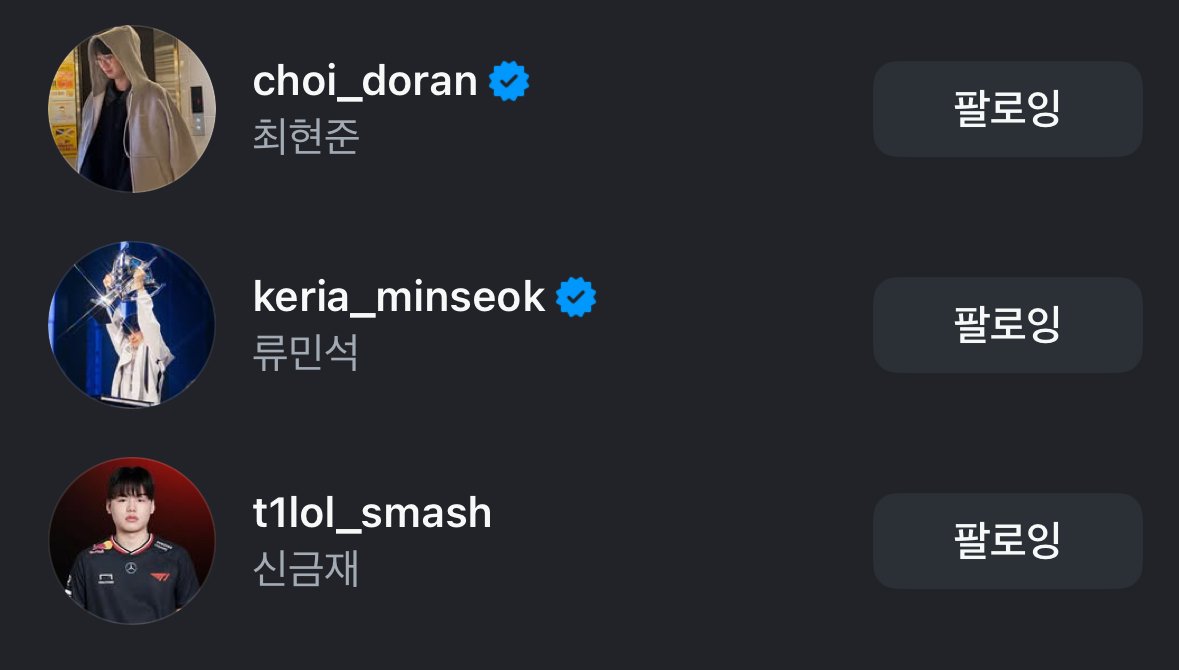
Task: Open choi_doran's profile picture
Action: point(132,109)
